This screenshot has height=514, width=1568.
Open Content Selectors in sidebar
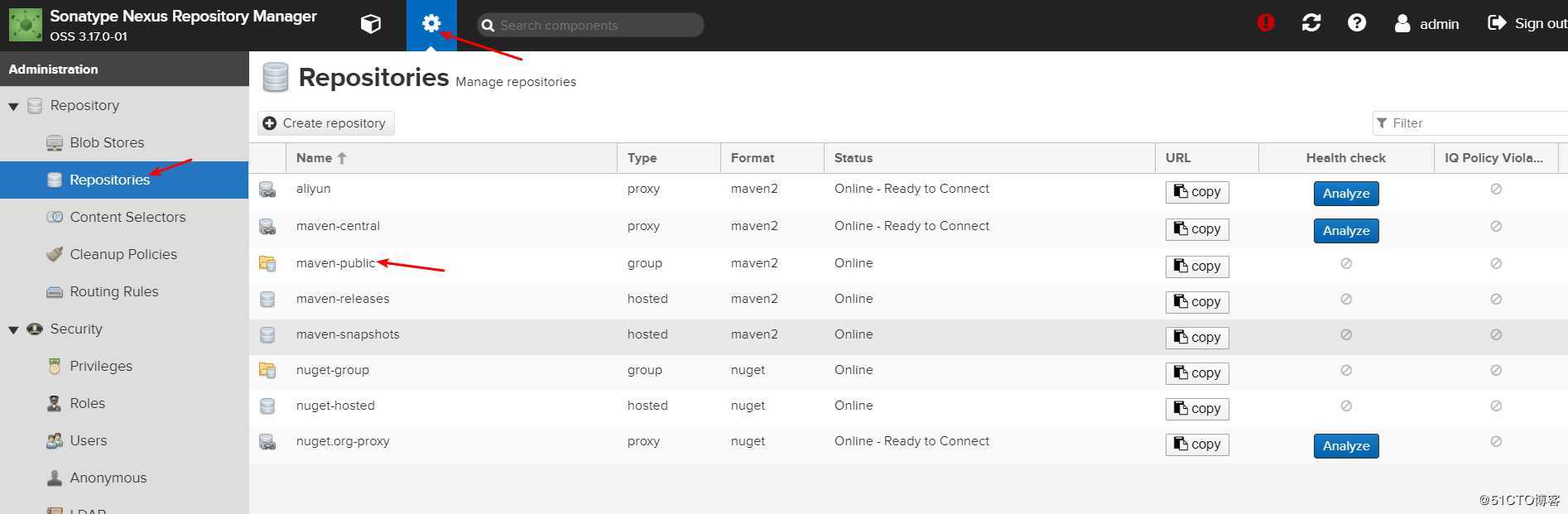[x=127, y=217]
